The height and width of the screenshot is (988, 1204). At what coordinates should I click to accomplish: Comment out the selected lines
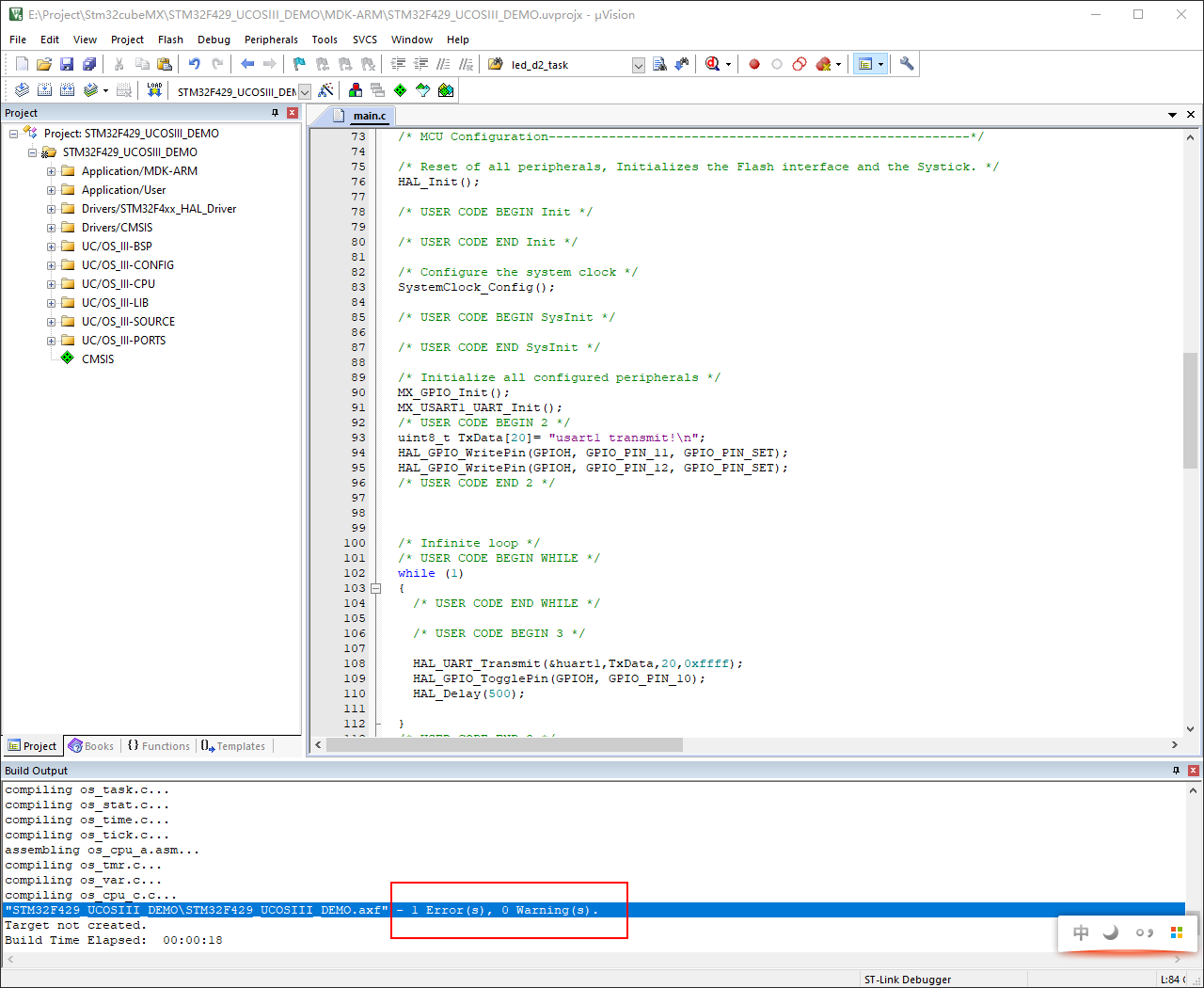(443, 64)
